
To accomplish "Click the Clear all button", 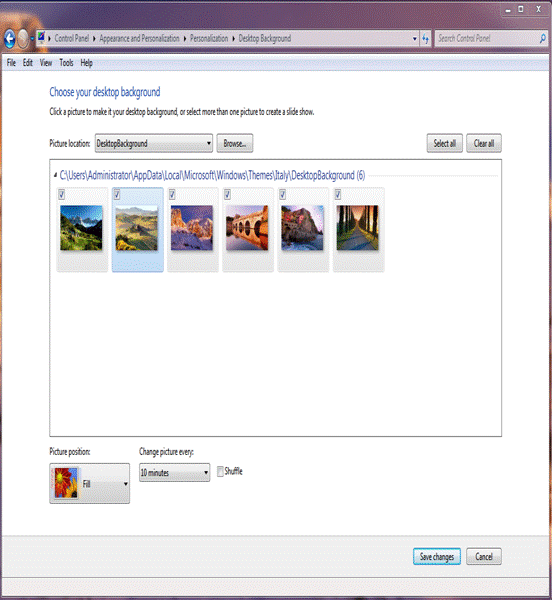I will pos(484,143).
